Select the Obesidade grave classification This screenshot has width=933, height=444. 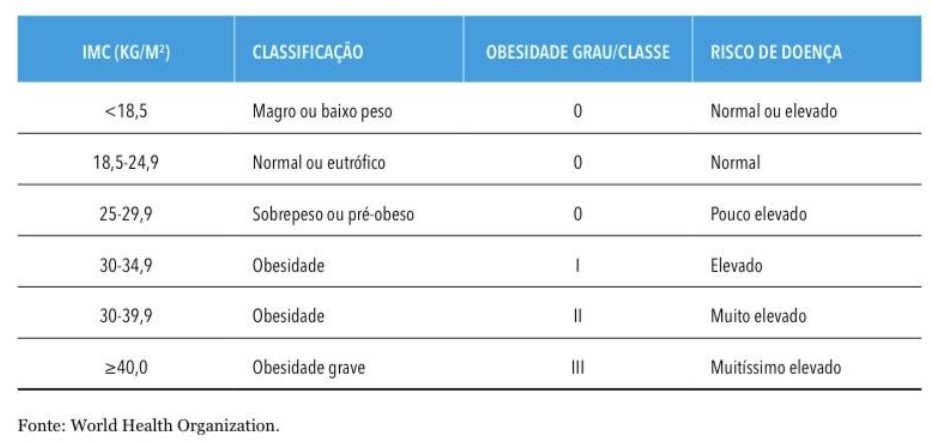pyautogui.click(x=308, y=368)
